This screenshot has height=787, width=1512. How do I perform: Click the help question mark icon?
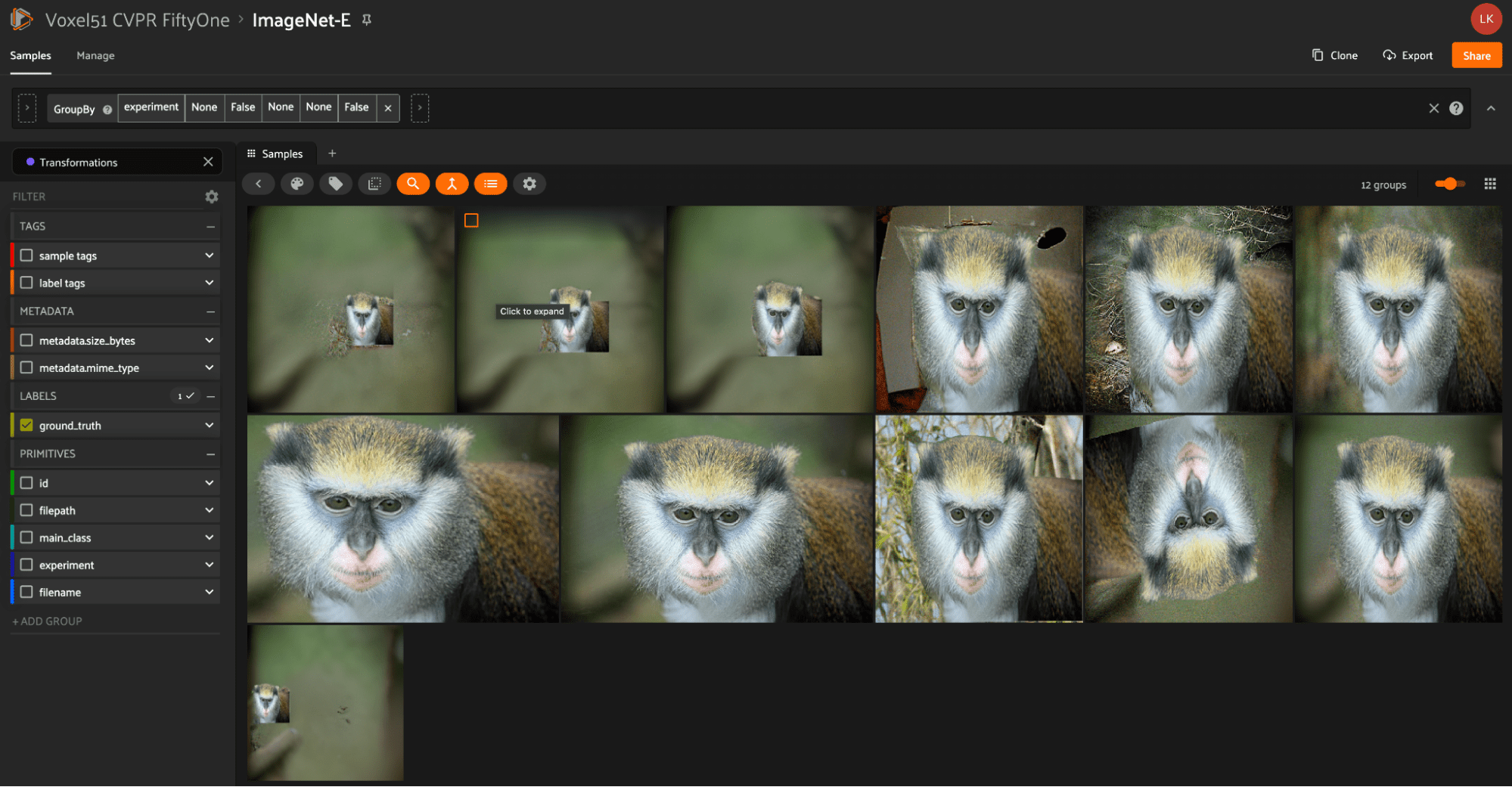coord(1456,108)
